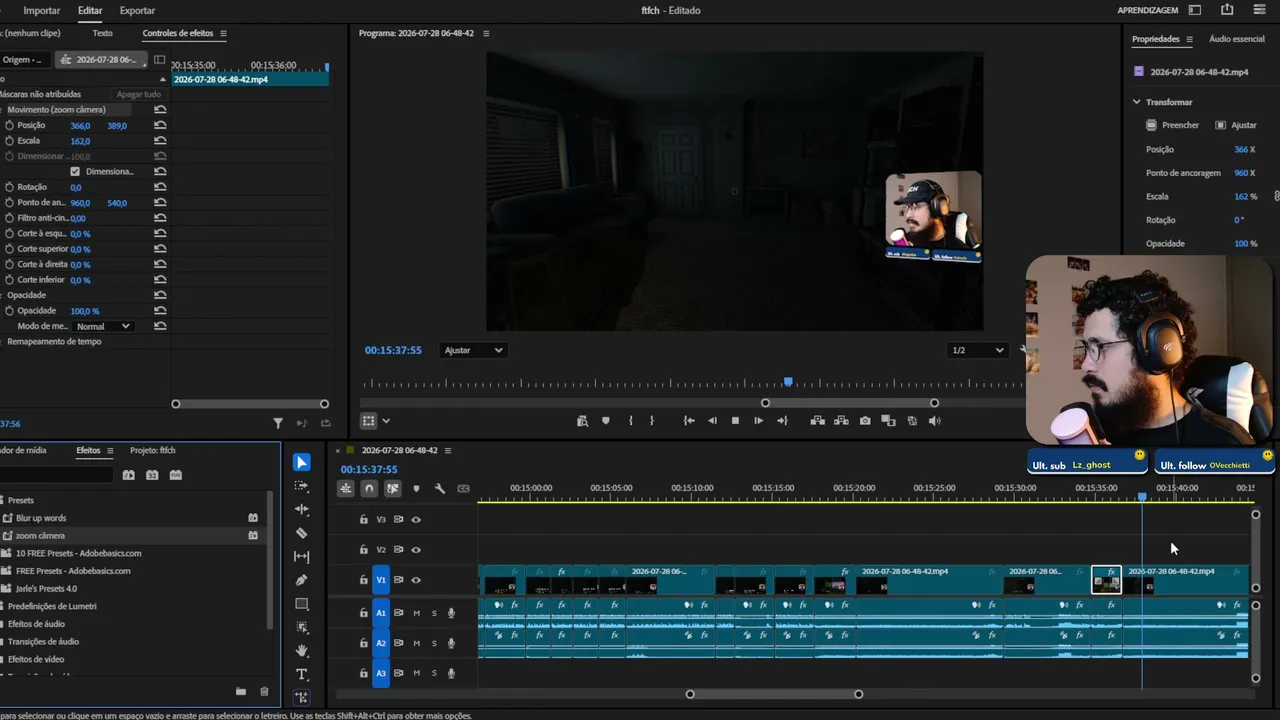Viewport: 1280px width, 720px height.
Task: Click the Effect Controls zoom scroll bar
Action: [250, 404]
